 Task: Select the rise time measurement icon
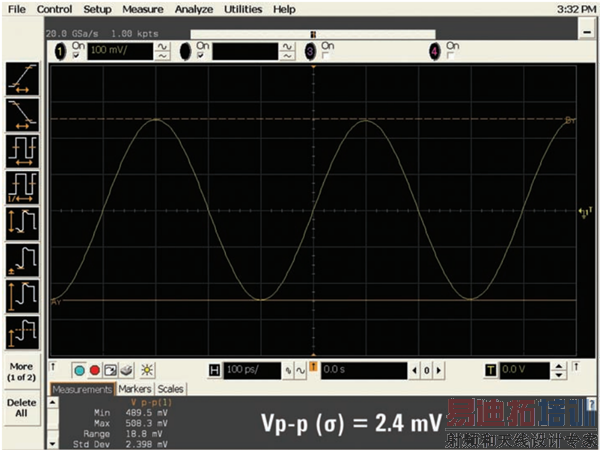pos(22,79)
